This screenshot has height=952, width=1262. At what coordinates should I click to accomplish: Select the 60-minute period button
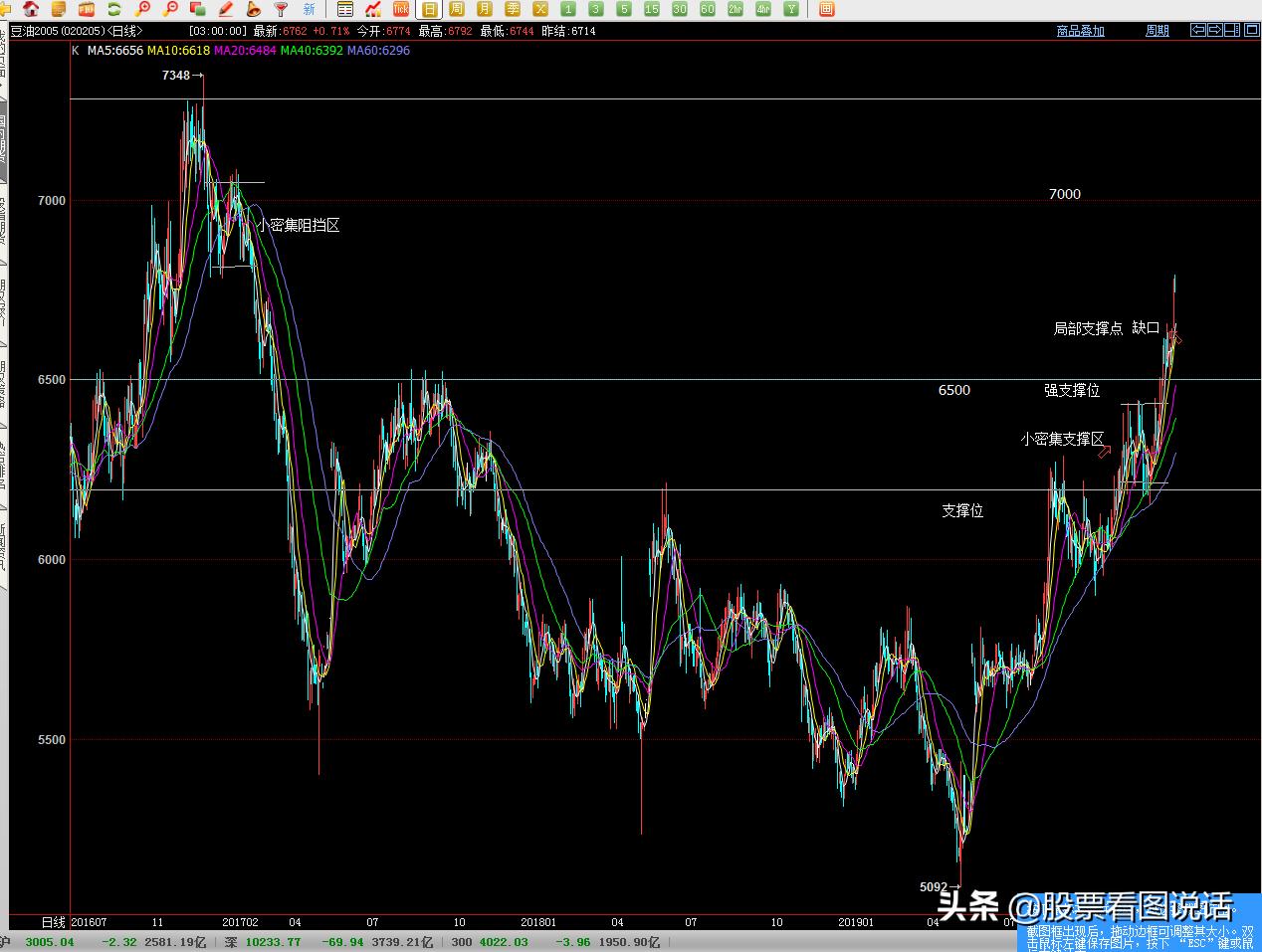click(x=708, y=9)
